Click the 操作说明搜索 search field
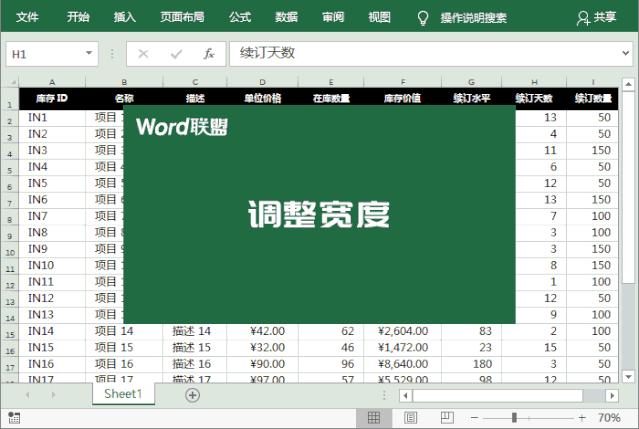The height and width of the screenshot is (429, 639). point(474,18)
